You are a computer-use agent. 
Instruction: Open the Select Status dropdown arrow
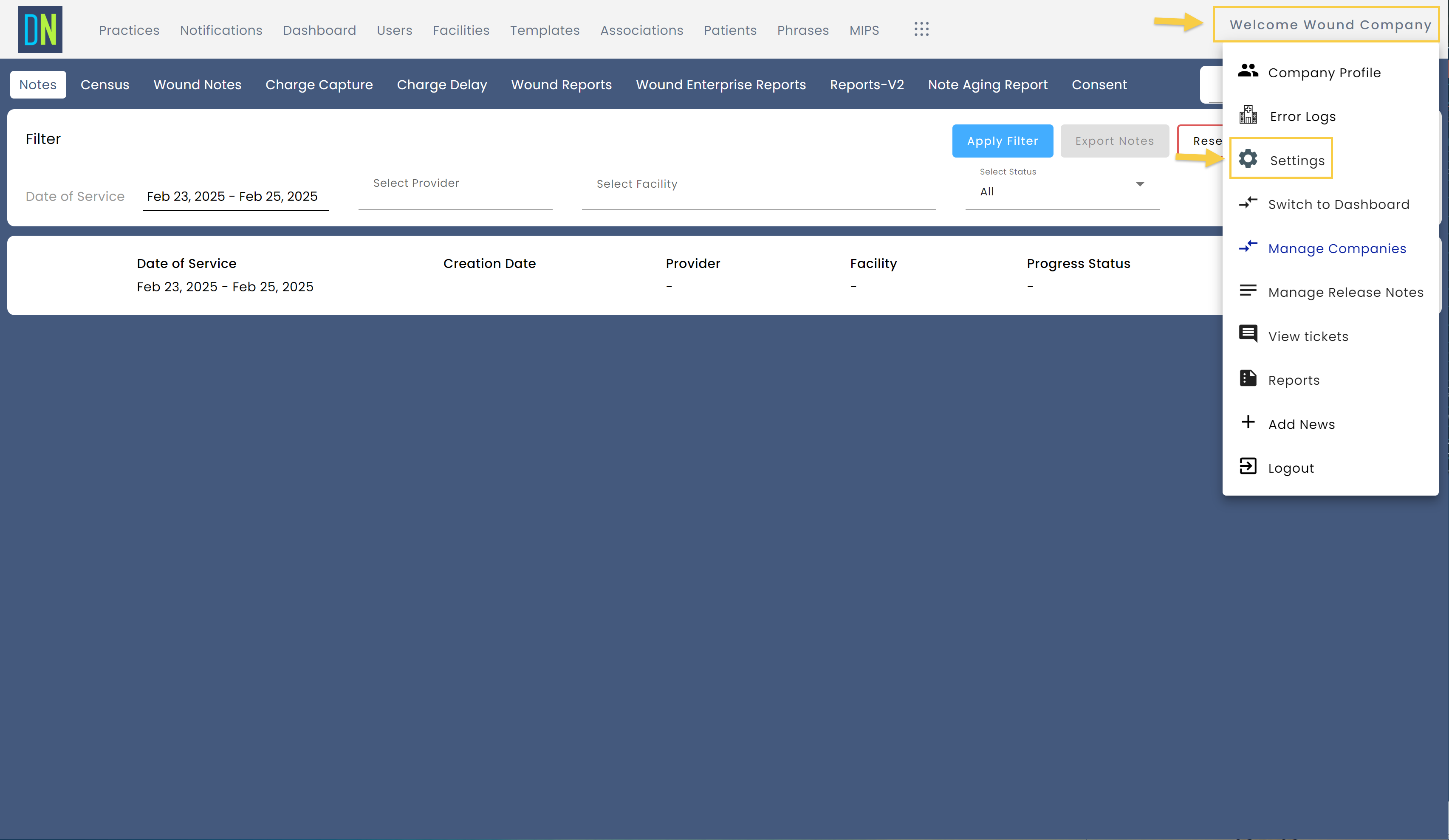(x=1140, y=185)
